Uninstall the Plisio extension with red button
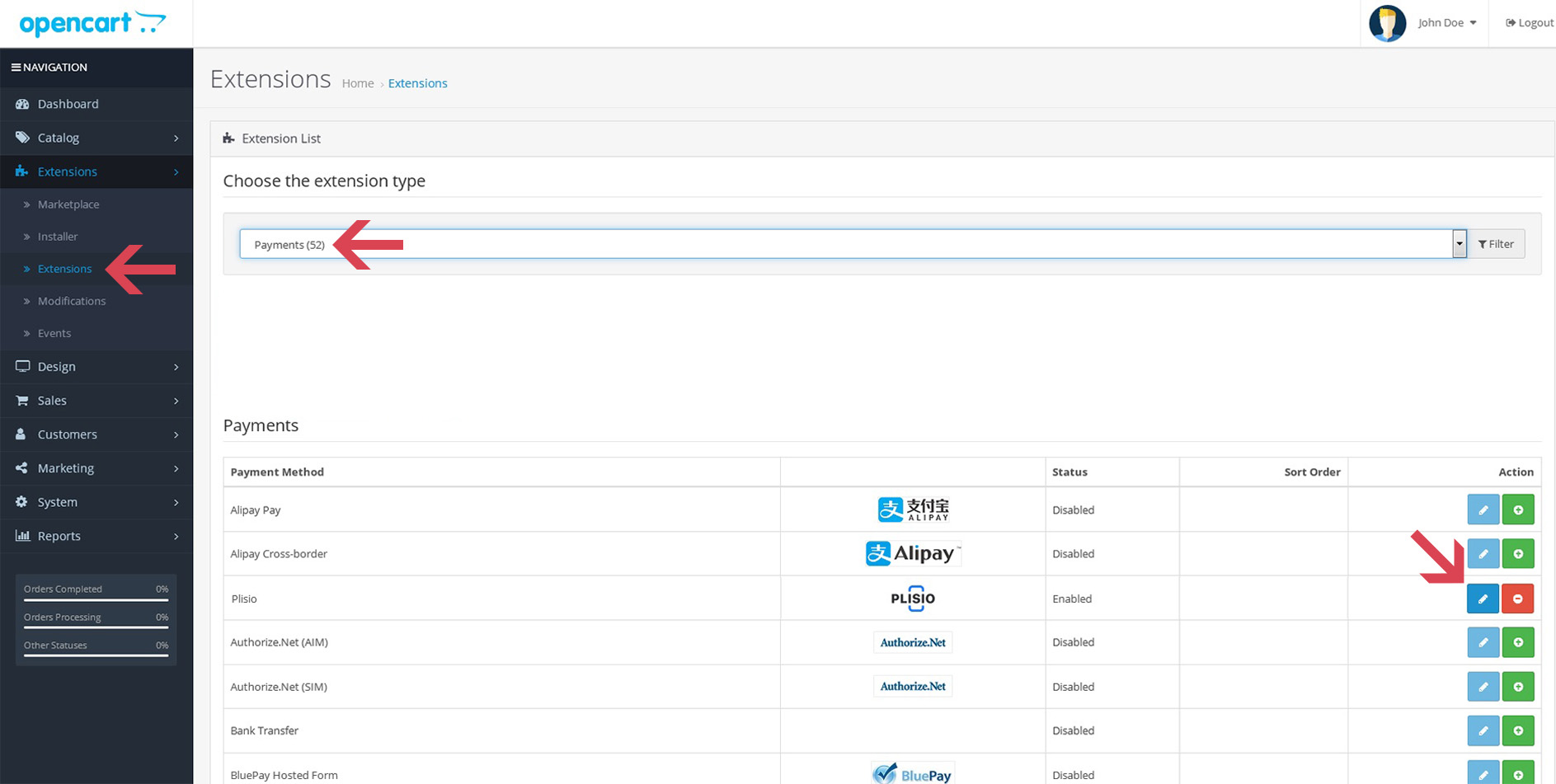1556x784 pixels. tap(1518, 599)
